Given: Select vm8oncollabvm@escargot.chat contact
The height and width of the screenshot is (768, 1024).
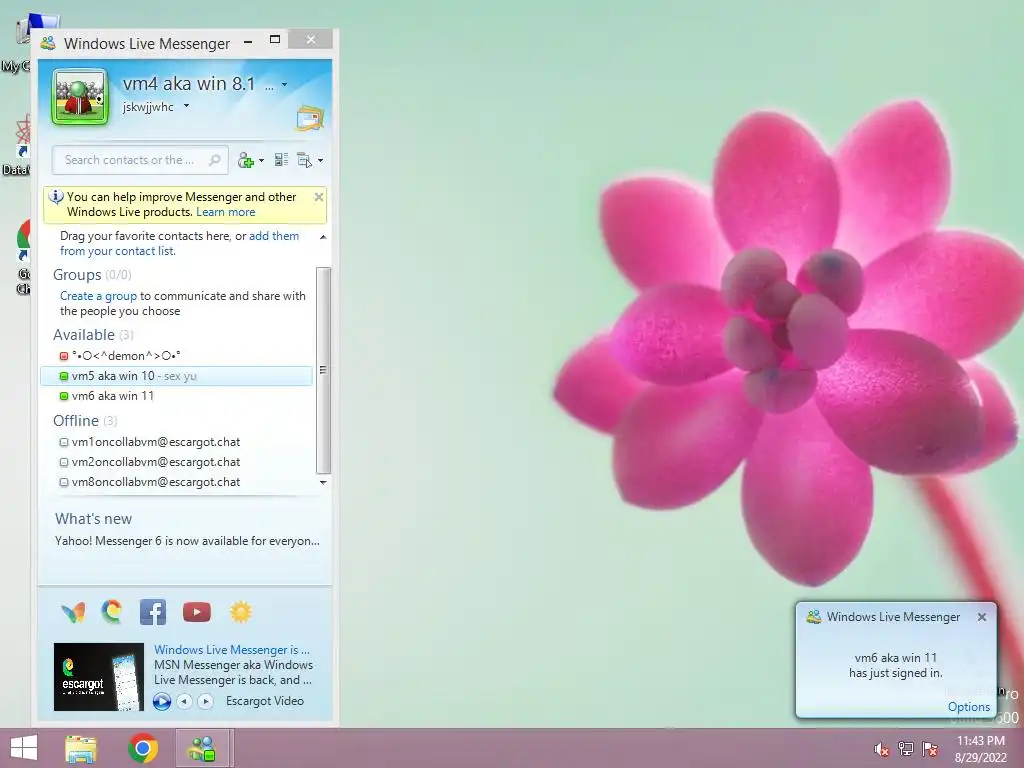Looking at the screenshot, I should 156,482.
